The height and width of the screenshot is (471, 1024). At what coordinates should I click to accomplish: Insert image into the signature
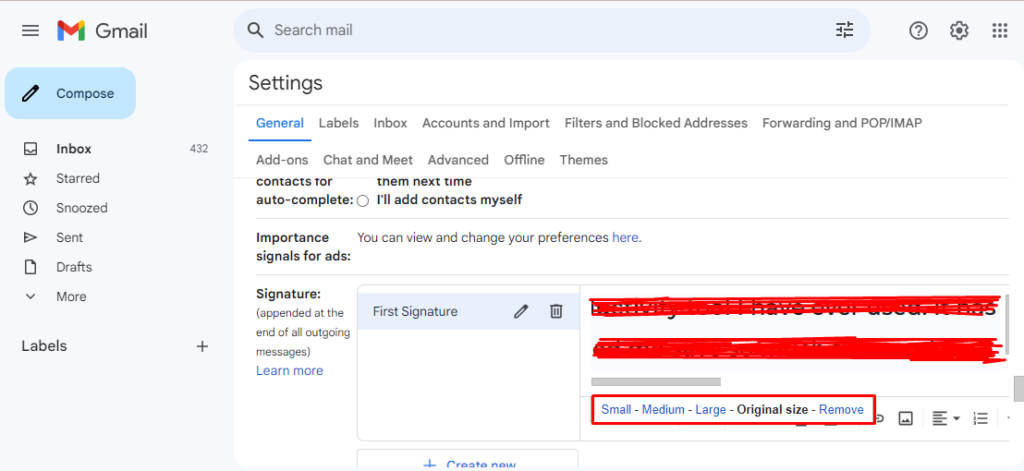[905, 419]
